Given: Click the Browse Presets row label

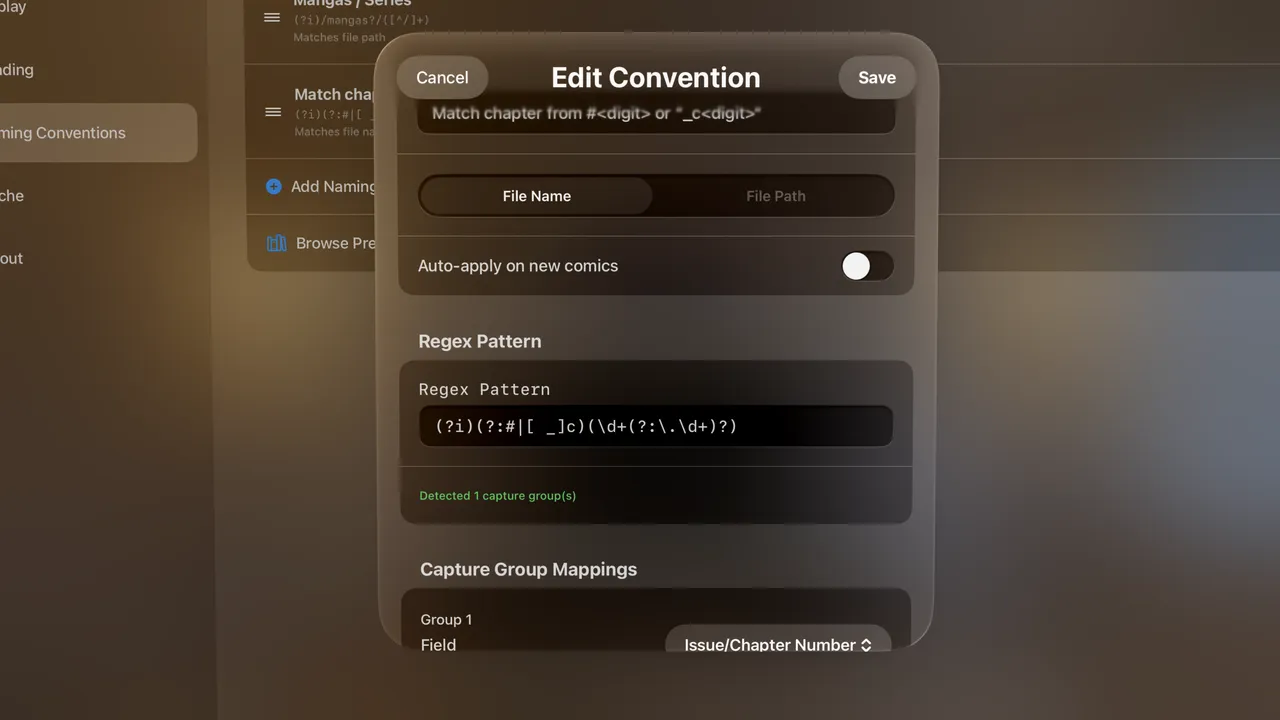Looking at the screenshot, I should 335,243.
